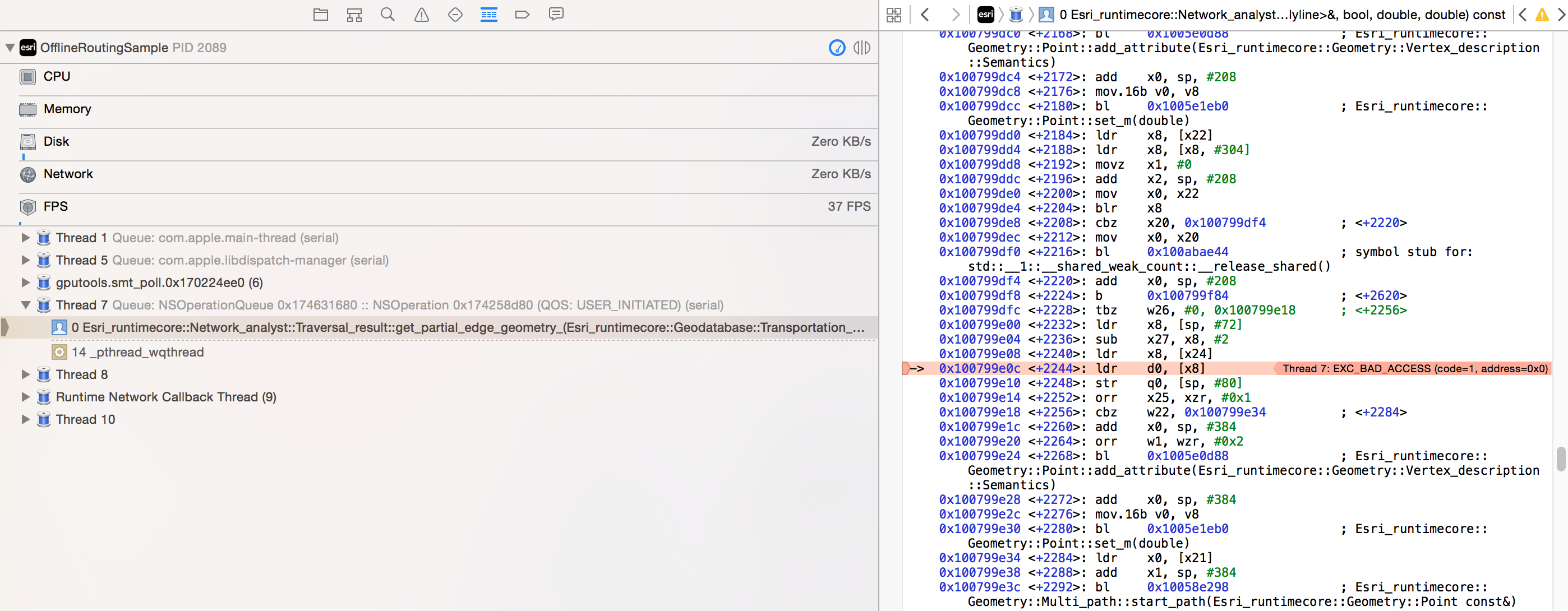Open the Issue navigator warning icon

tap(421, 15)
